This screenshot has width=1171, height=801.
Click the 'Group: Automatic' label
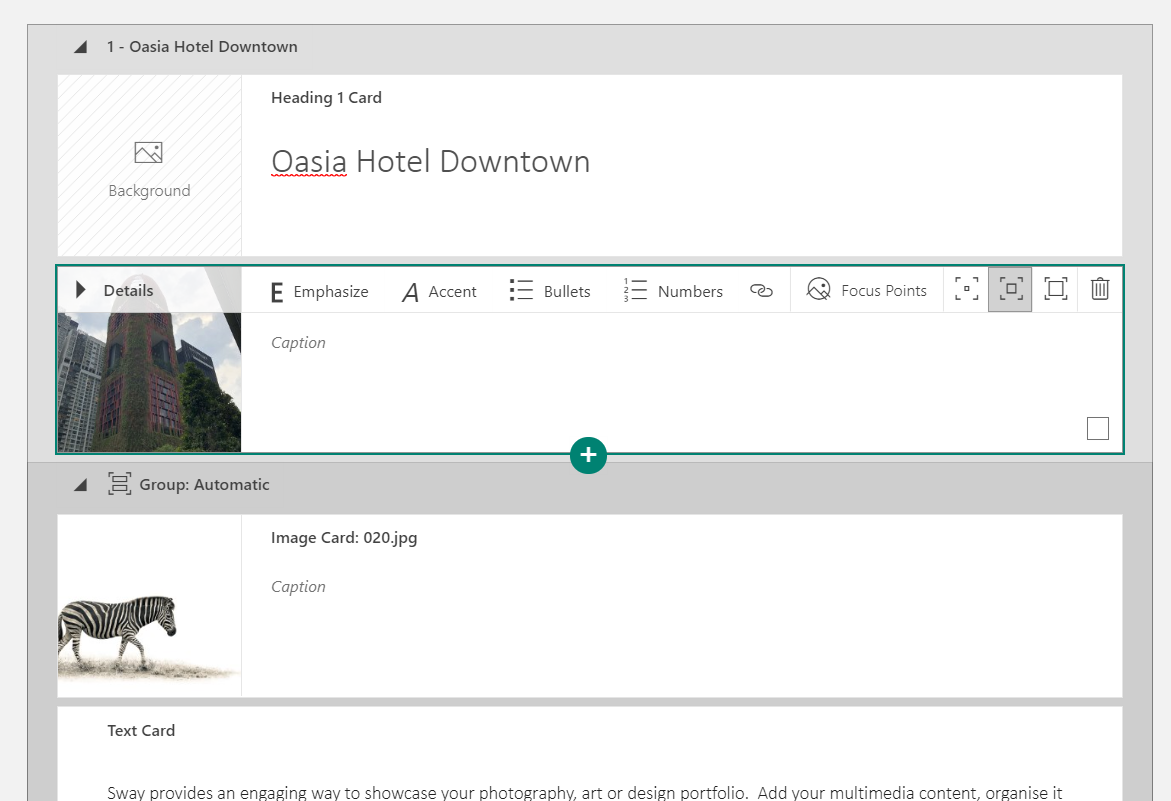click(204, 485)
